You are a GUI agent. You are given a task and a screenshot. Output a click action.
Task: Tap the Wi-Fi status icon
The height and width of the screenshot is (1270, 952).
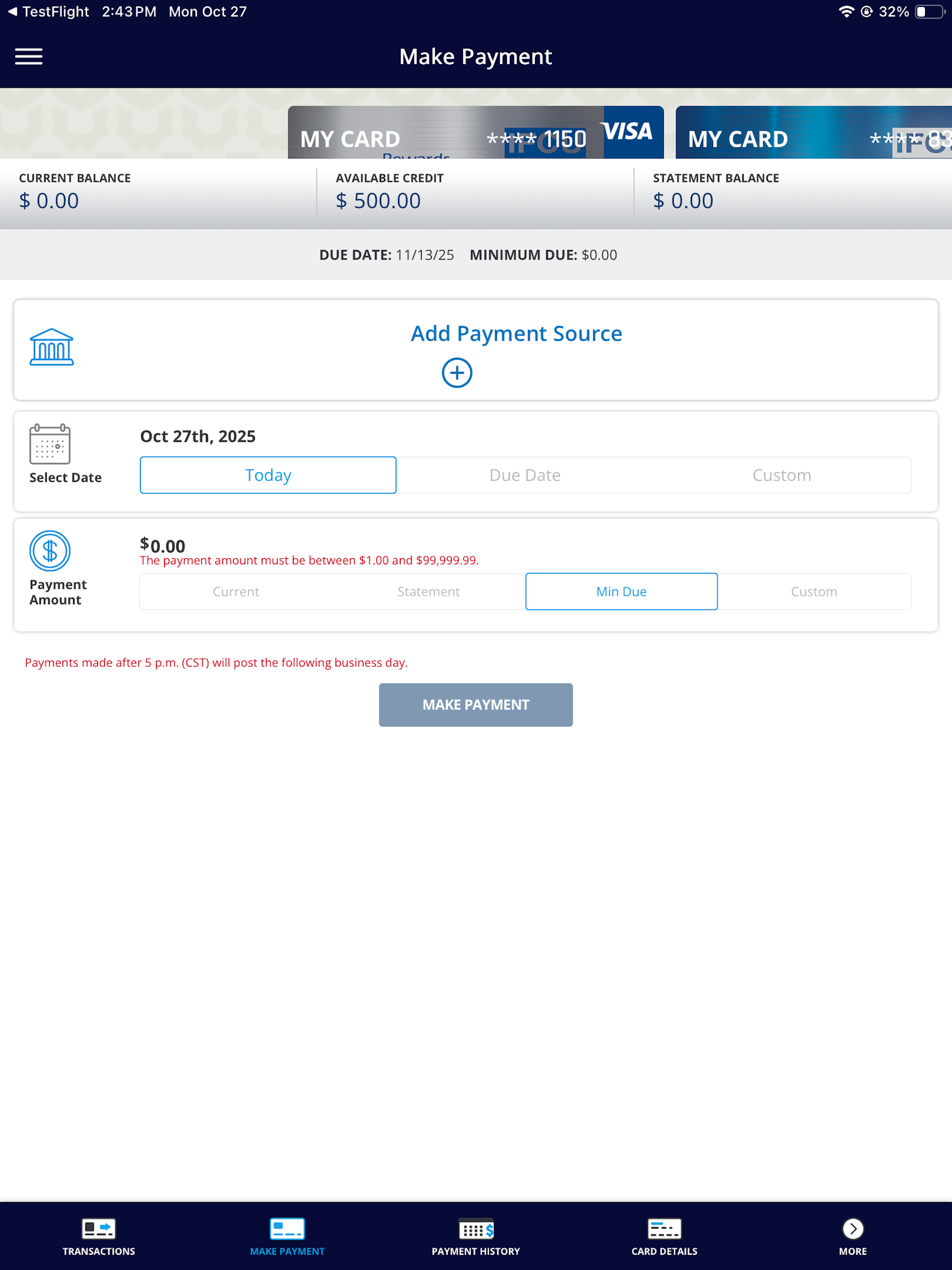pyautogui.click(x=846, y=12)
